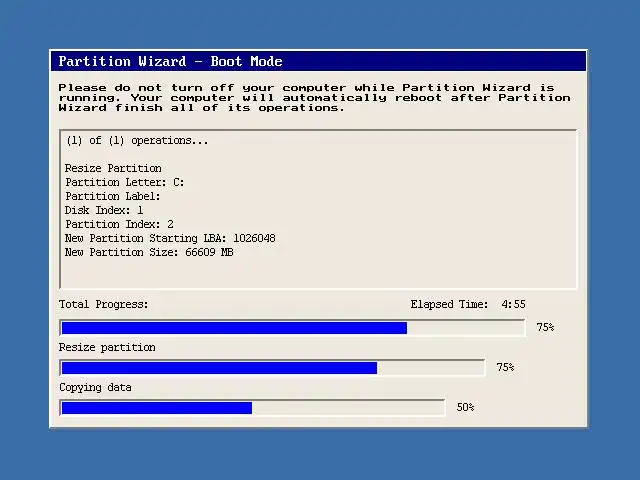This screenshot has width=640, height=480.
Task: Click the 'Total Progress:' label
Action: pyautogui.click(x=104, y=304)
